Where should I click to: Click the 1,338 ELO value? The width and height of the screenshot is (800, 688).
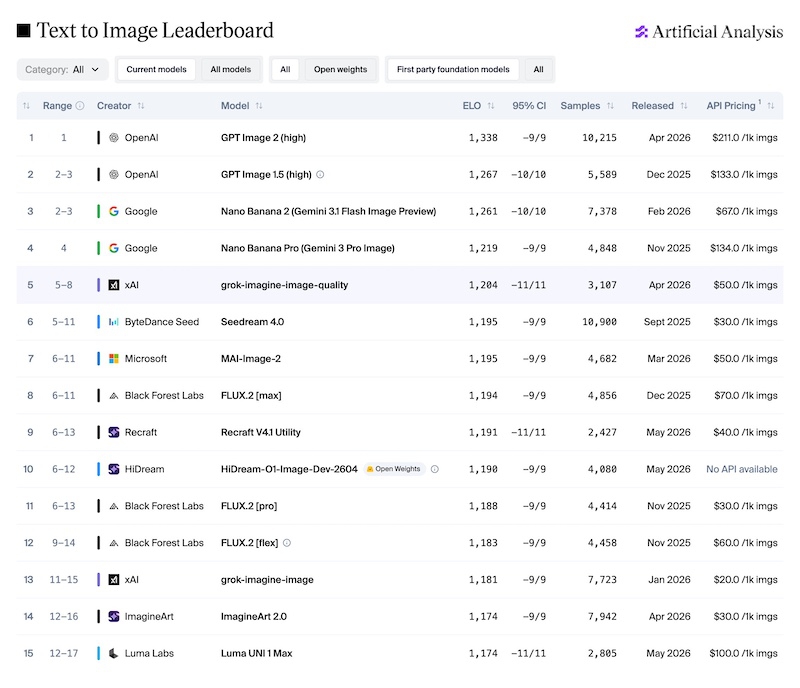click(483, 138)
